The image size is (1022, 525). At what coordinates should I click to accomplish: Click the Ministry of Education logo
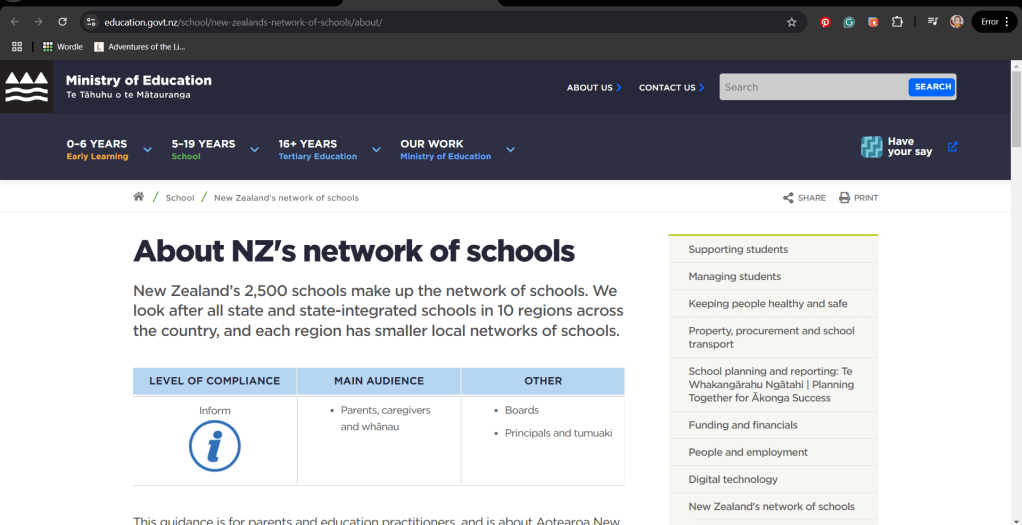[x=27, y=86]
